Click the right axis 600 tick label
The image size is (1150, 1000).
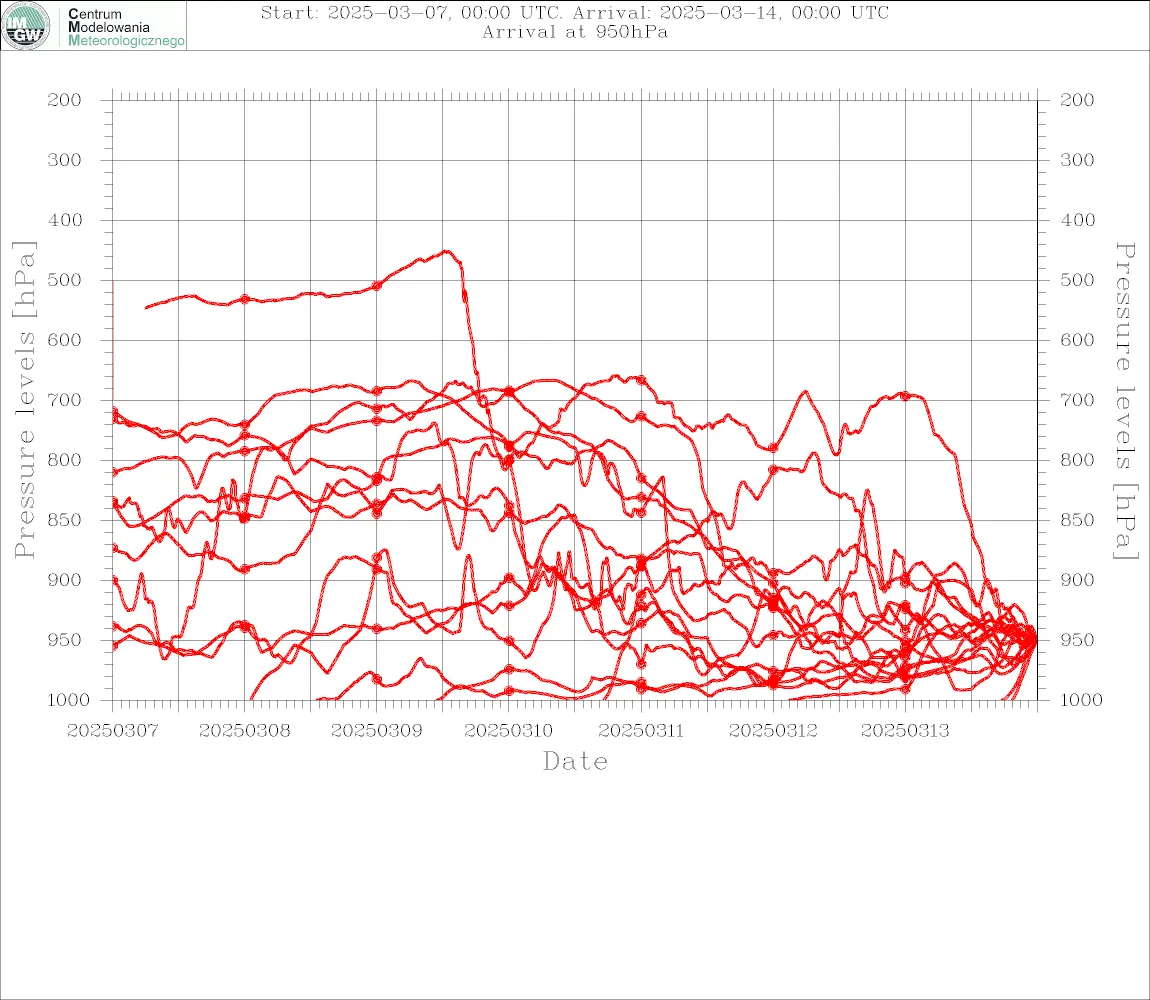[1077, 340]
